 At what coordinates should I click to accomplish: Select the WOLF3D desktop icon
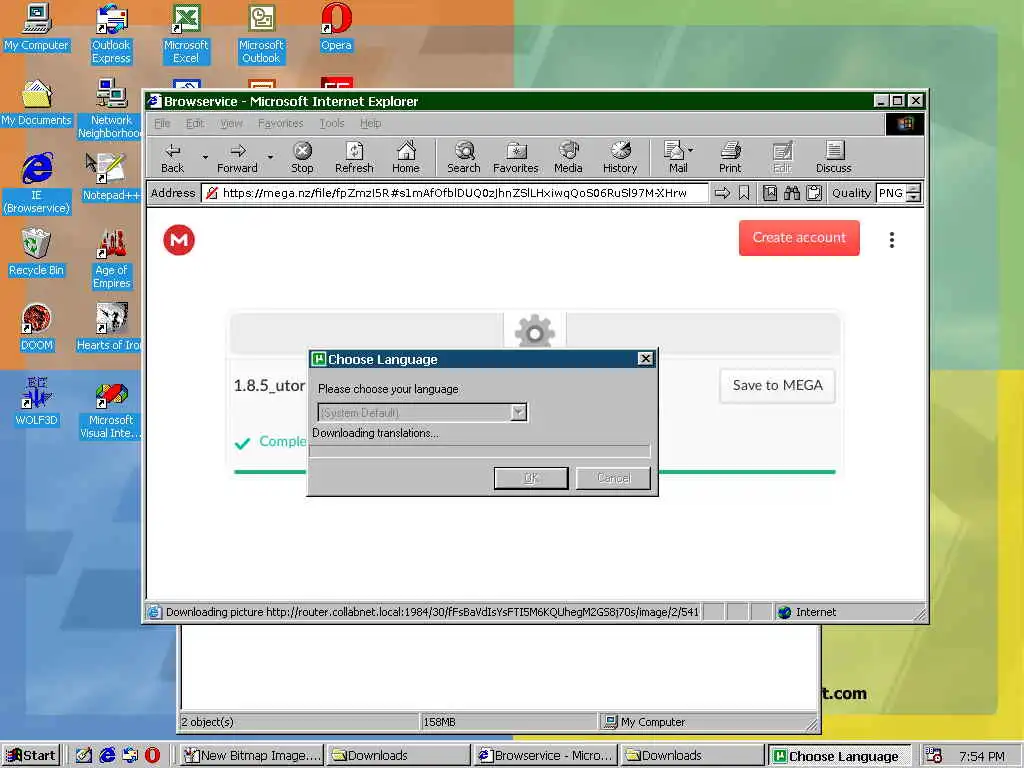tap(37, 403)
